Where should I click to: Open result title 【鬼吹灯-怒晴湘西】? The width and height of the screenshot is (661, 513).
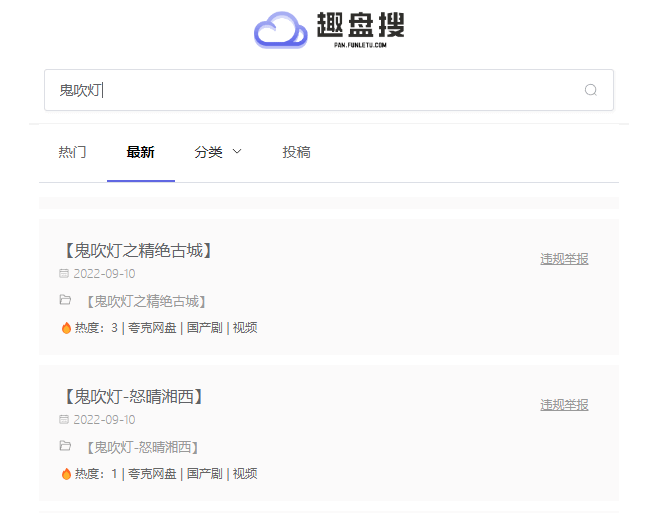133,396
